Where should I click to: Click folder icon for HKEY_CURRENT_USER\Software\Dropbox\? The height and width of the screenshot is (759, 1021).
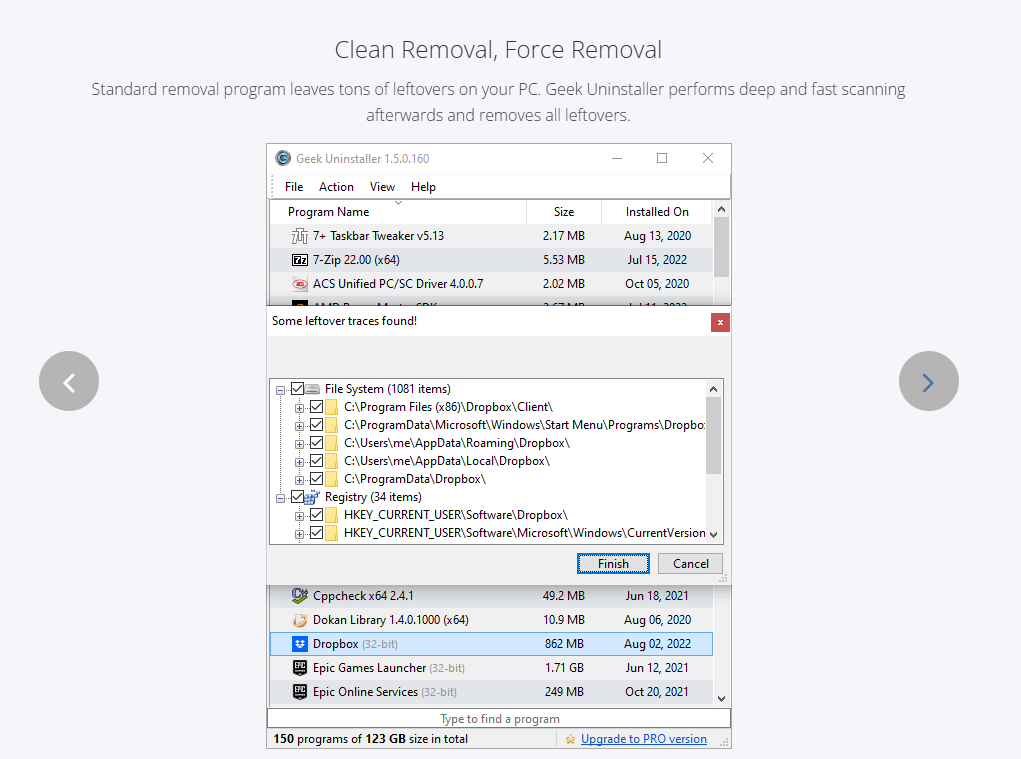(x=331, y=515)
